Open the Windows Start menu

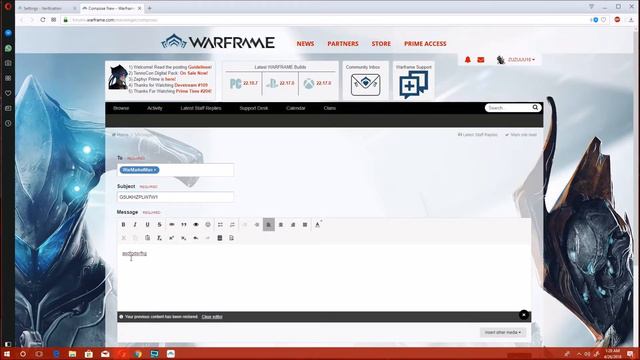point(7,354)
